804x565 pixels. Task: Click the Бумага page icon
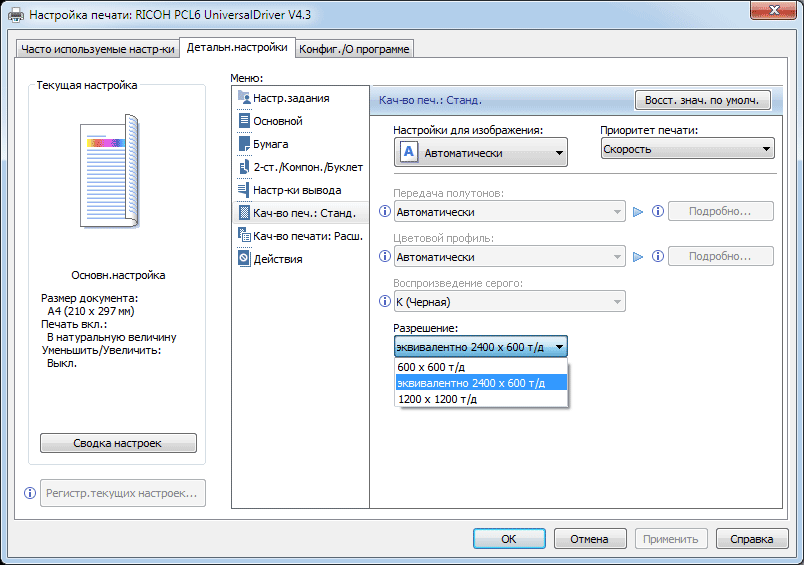(x=244, y=144)
